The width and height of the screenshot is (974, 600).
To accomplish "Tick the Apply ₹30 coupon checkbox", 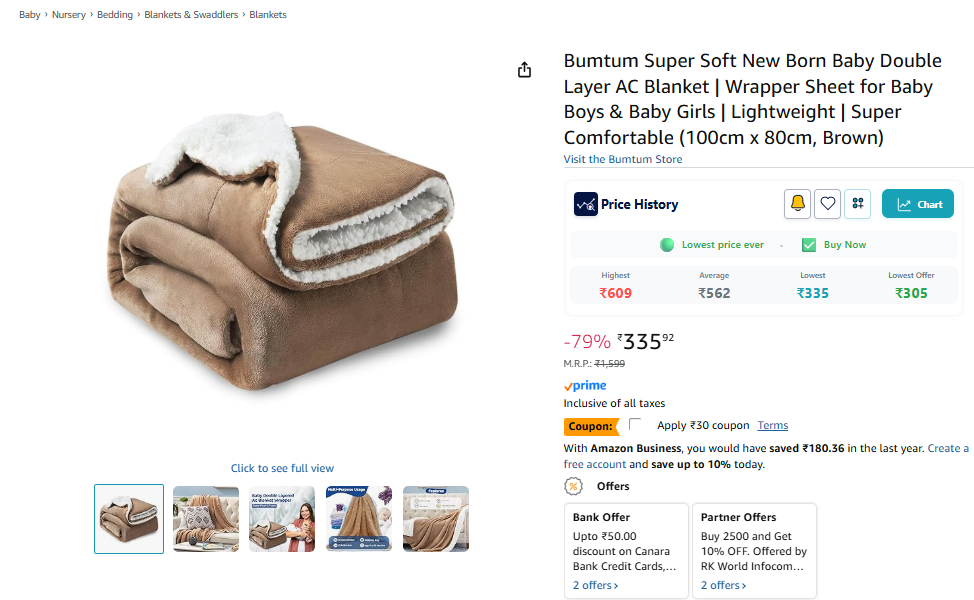I will tap(636, 425).
